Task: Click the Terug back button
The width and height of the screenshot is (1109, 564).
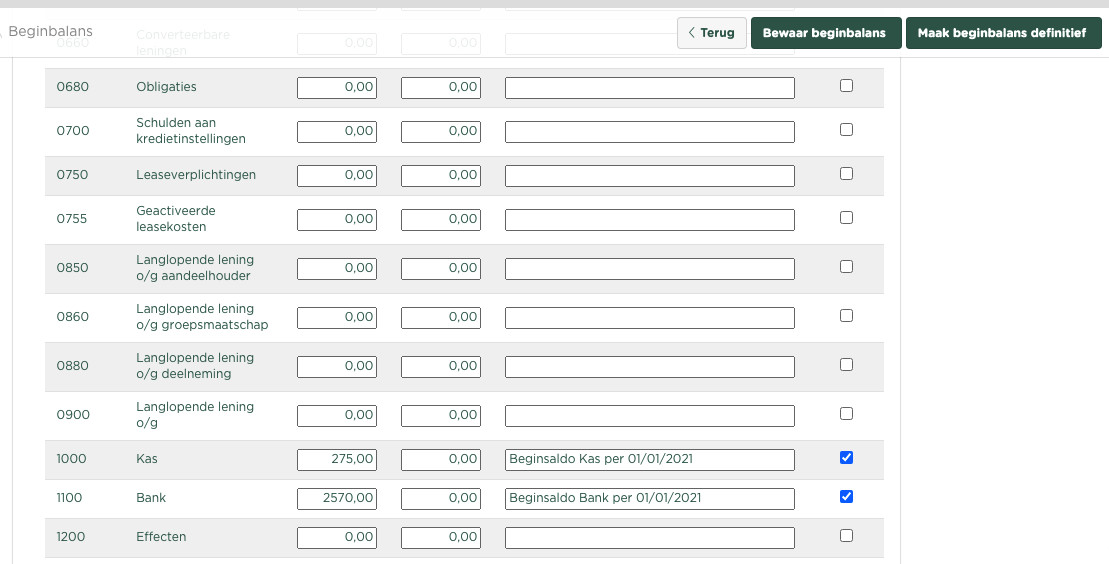Action: coord(711,33)
